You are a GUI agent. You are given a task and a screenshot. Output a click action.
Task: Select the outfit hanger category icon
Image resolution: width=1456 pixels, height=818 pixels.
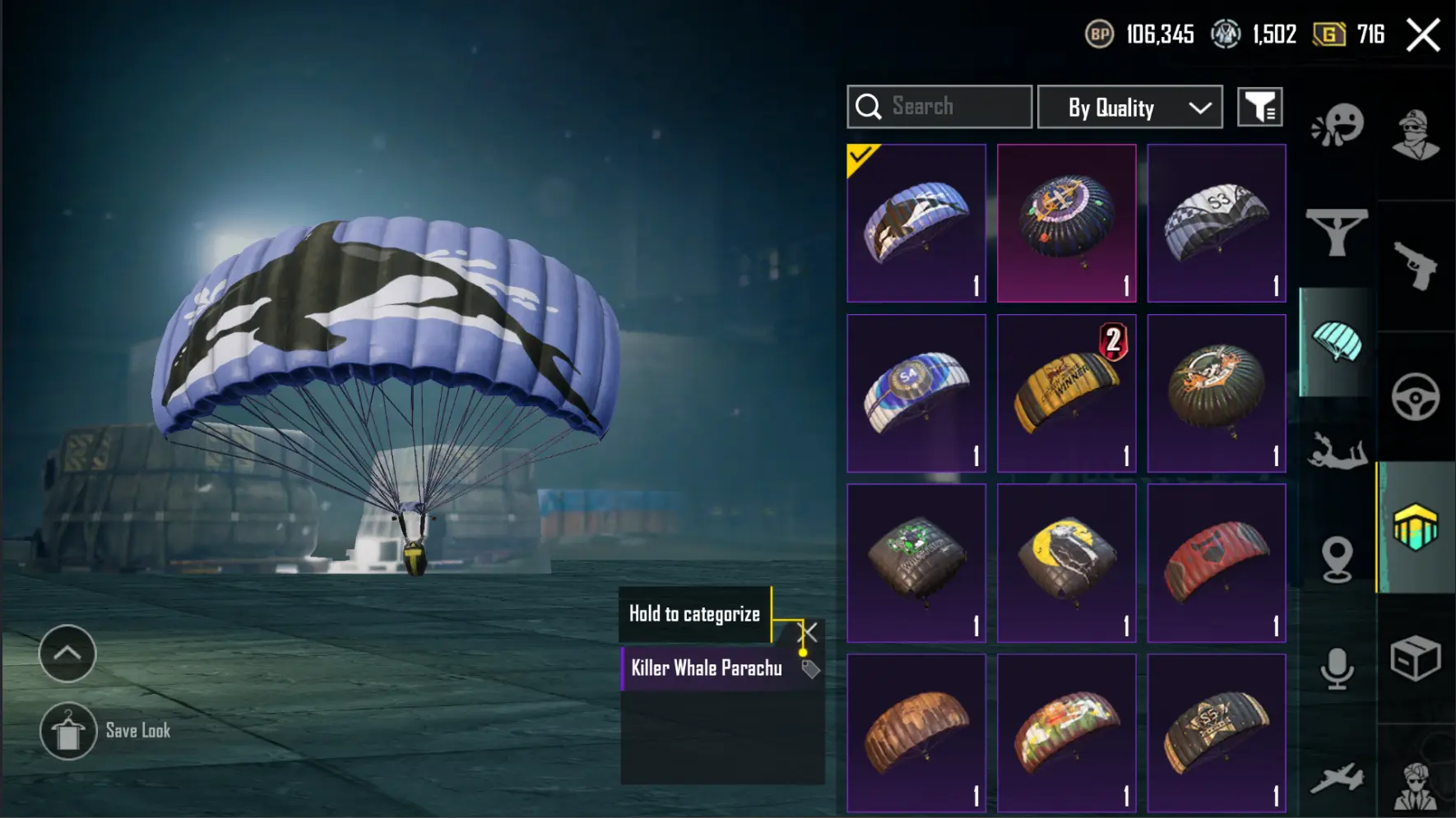coord(1337,232)
